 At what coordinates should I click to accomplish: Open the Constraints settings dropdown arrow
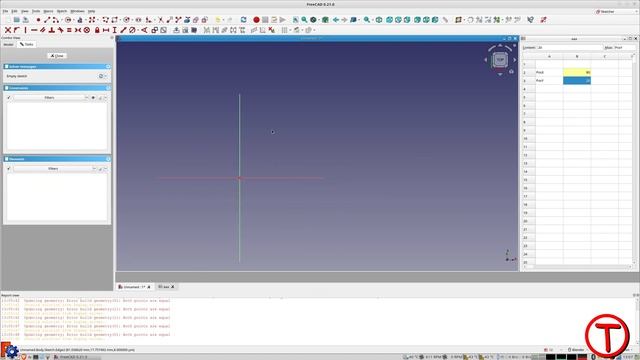coord(105,98)
